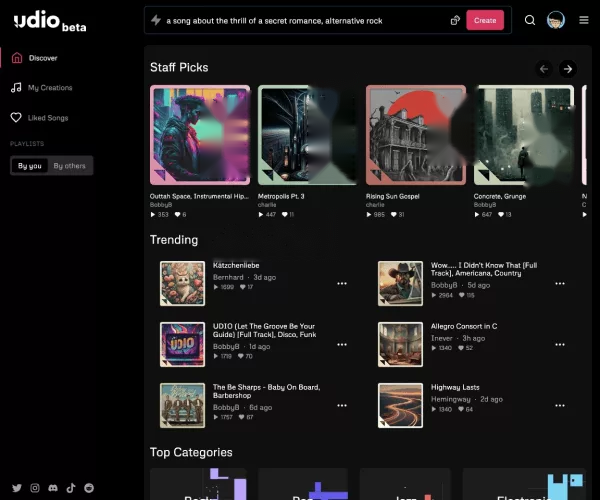Click the heart icon beside Liked Songs
Viewport: 600px width, 500px height.
coord(16,117)
